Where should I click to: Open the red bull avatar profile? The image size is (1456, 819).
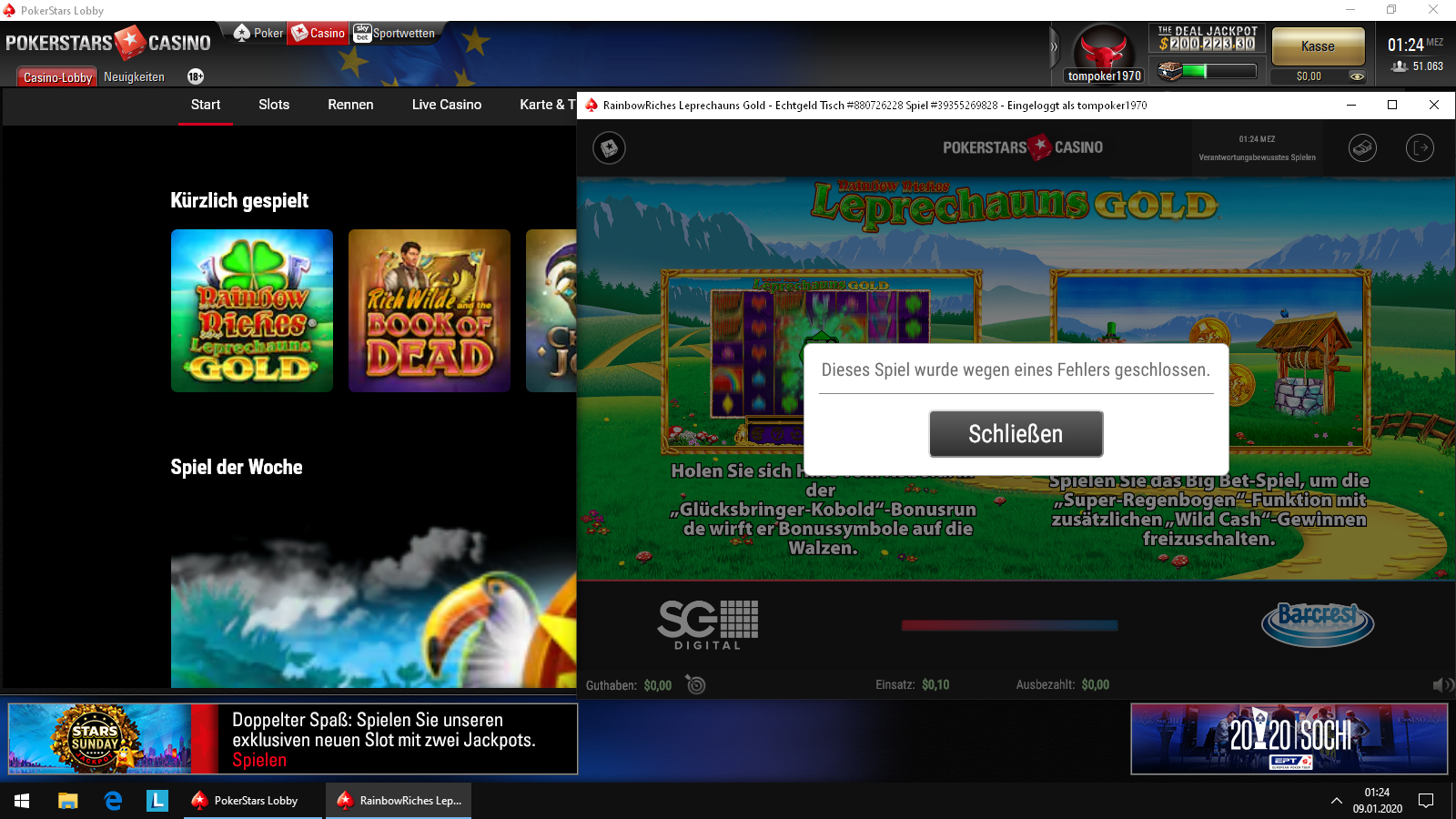(1103, 48)
